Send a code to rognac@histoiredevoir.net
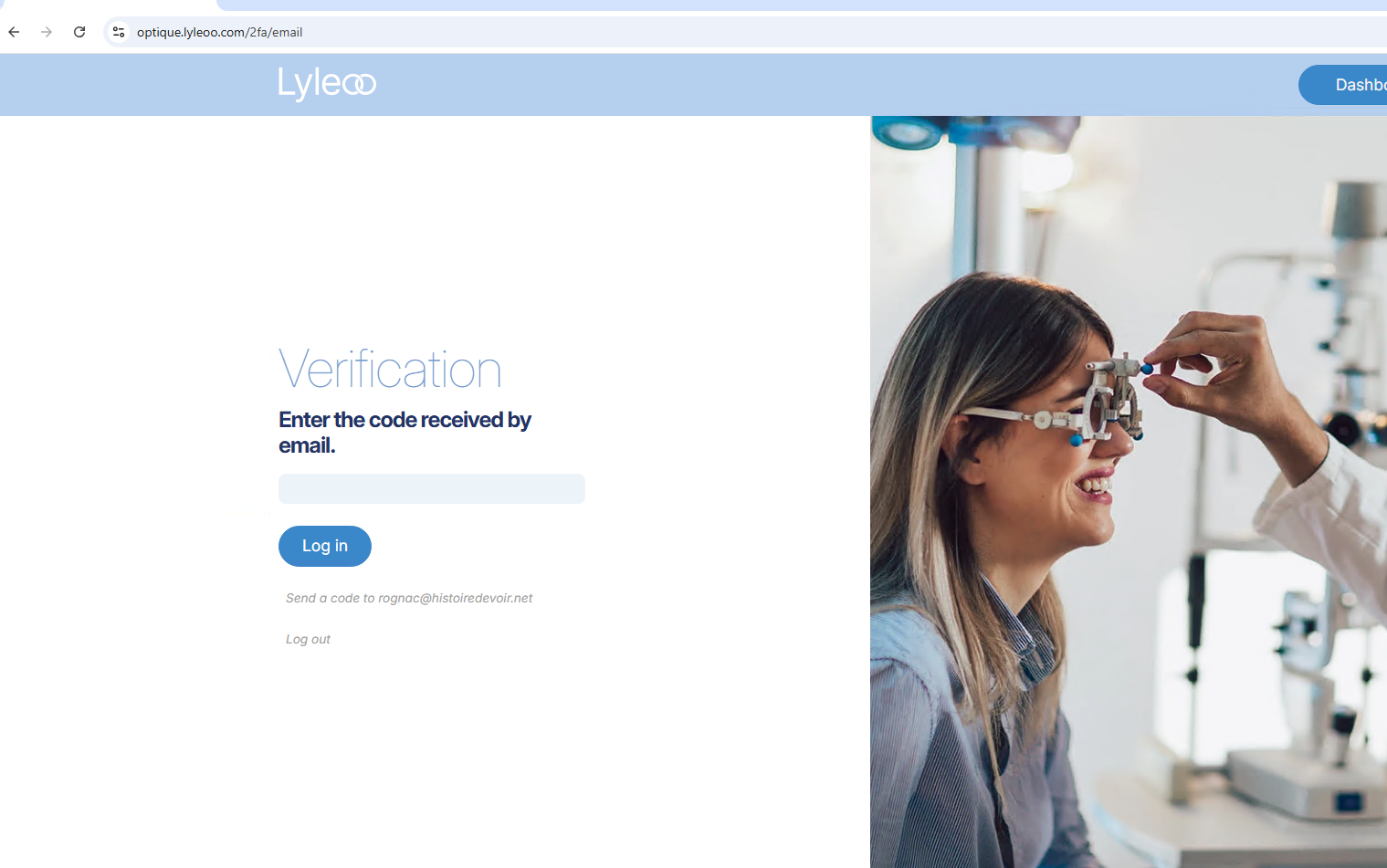This screenshot has height=868, width=1387. [409, 598]
